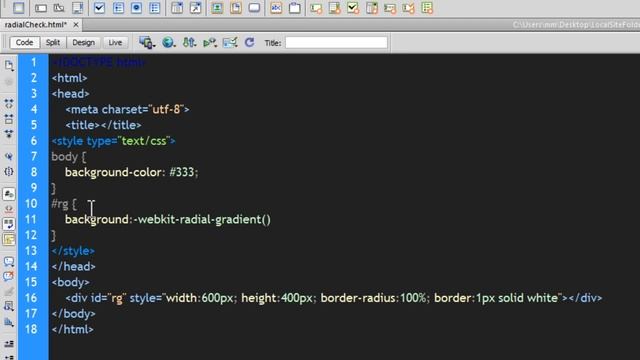Insert Spry Validation Textarea
This screenshot has width=640, height=360.
pyautogui.click(x=334, y=8)
